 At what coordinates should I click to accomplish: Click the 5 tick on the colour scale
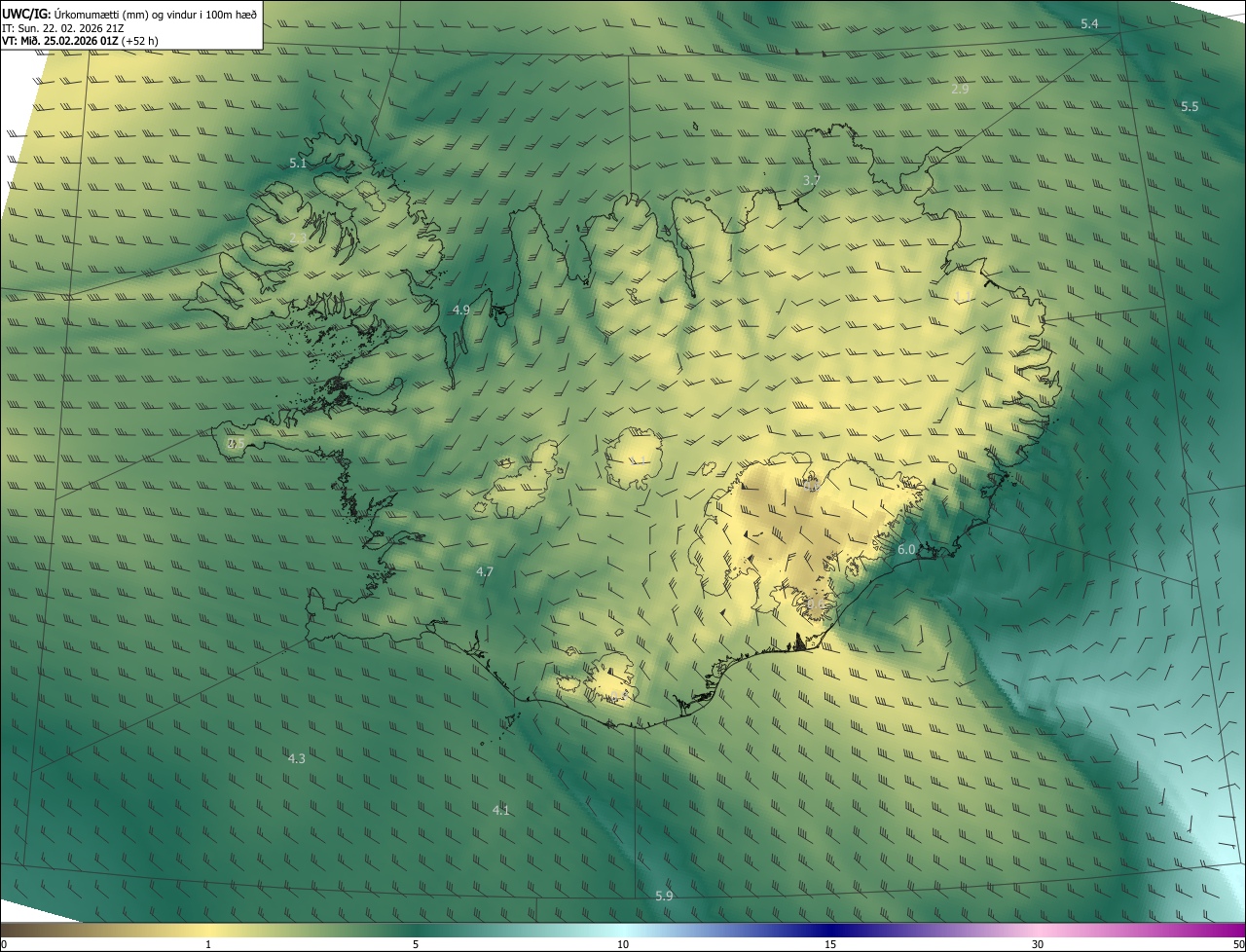(x=416, y=944)
